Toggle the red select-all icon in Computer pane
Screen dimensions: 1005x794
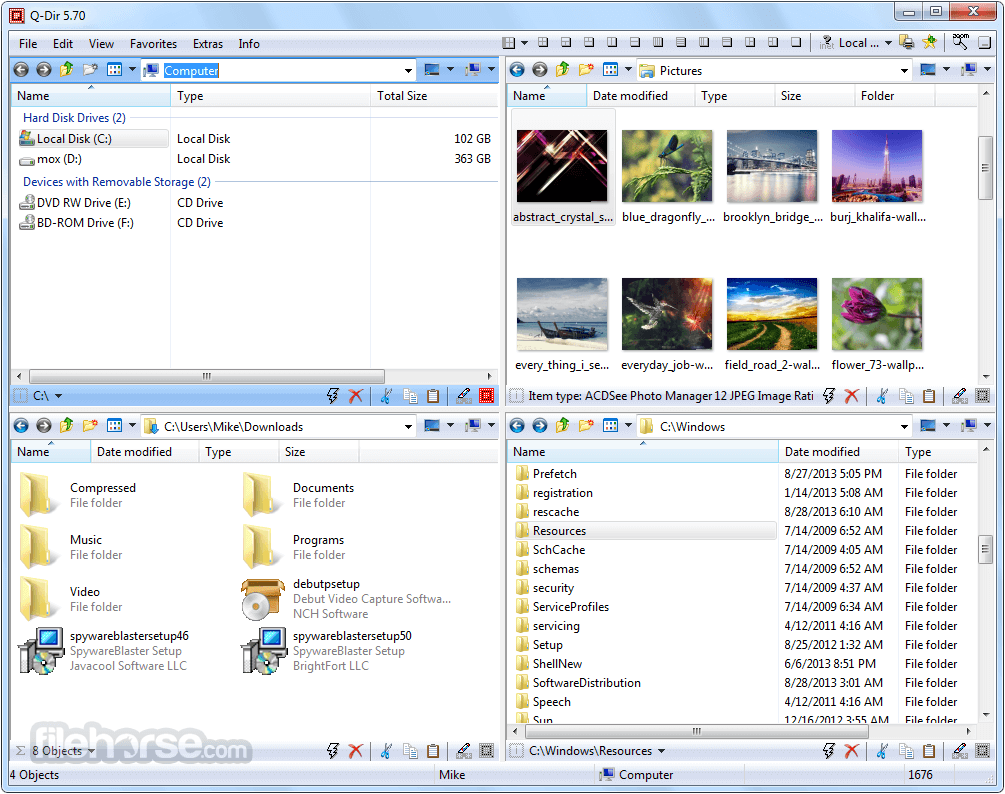487,396
